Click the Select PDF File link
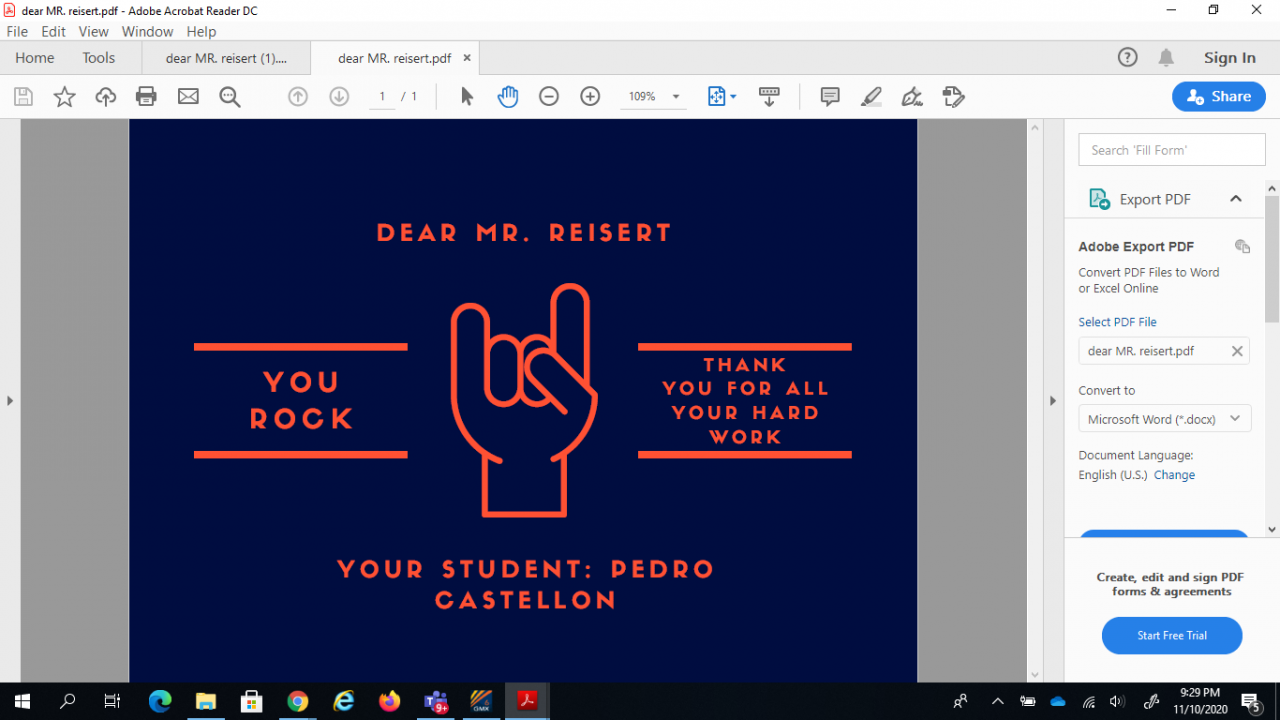The height and width of the screenshot is (720, 1280). pyautogui.click(x=1117, y=322)
